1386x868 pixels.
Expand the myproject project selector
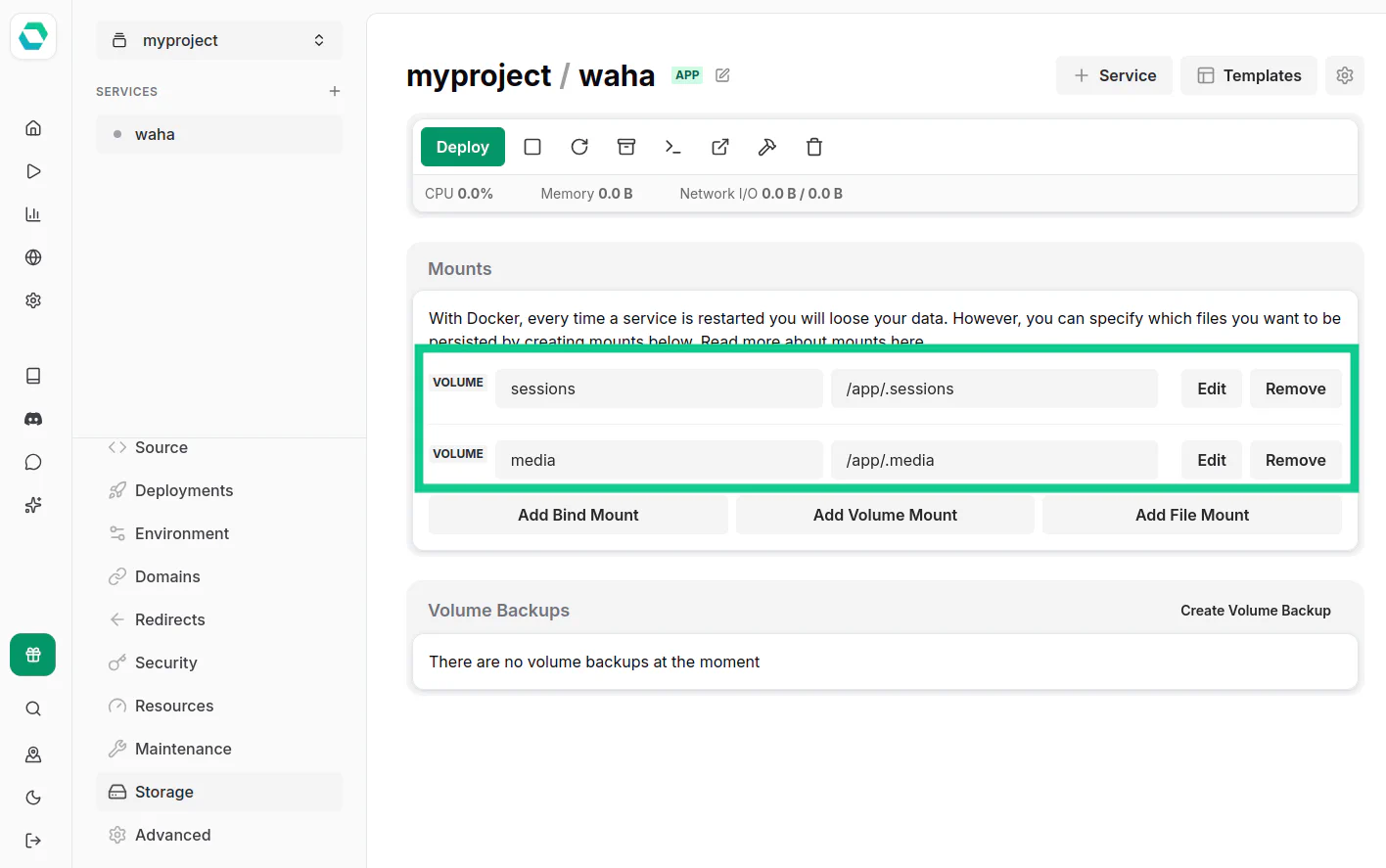click(219, 40)
